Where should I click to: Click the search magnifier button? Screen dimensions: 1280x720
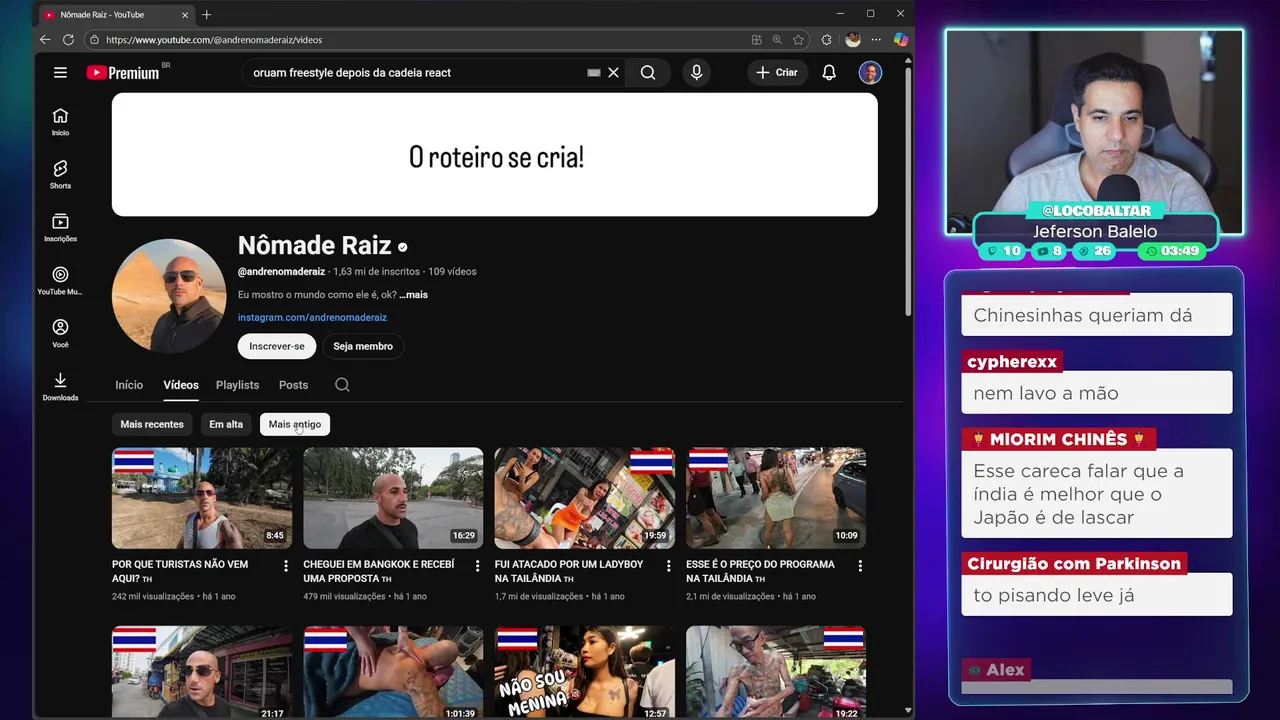(x=648, y=72)
